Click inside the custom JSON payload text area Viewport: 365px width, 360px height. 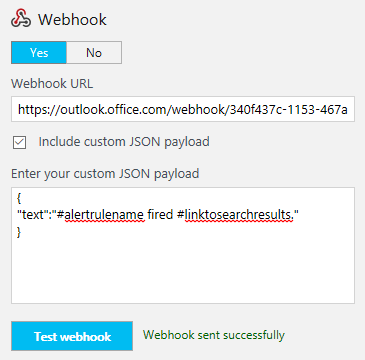[x=183, y=245]
